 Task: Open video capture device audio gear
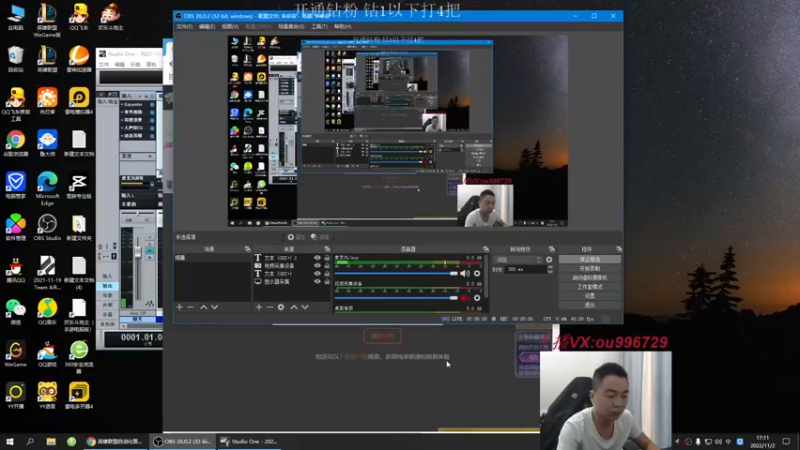point(477,298)
